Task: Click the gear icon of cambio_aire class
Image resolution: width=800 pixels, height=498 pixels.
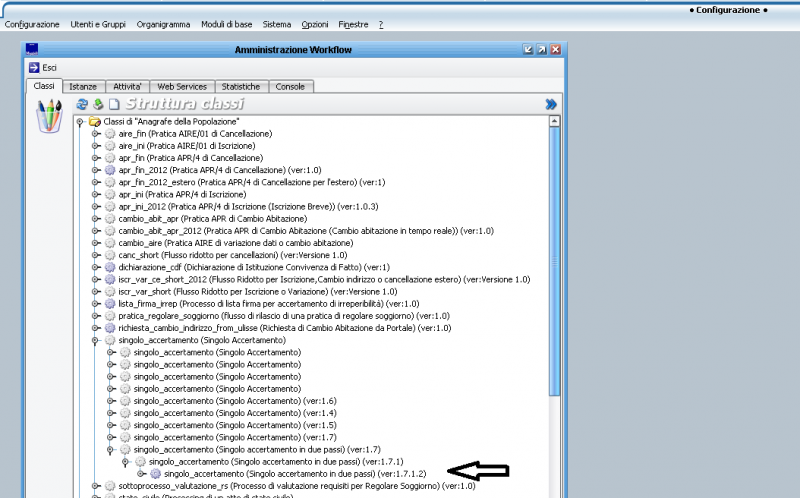Action: (x=110, y=243)
